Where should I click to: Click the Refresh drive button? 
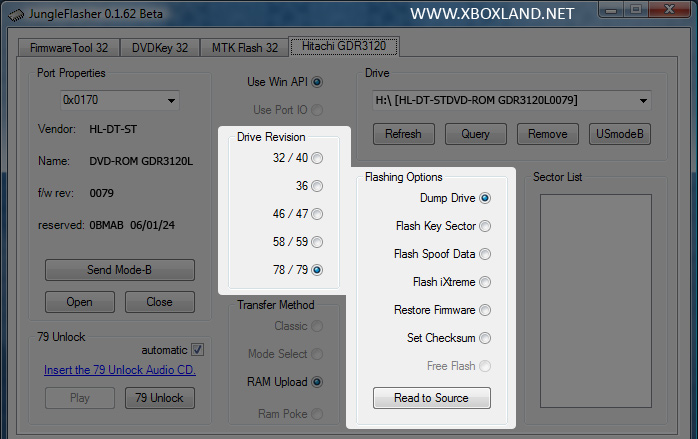(403, 134)
